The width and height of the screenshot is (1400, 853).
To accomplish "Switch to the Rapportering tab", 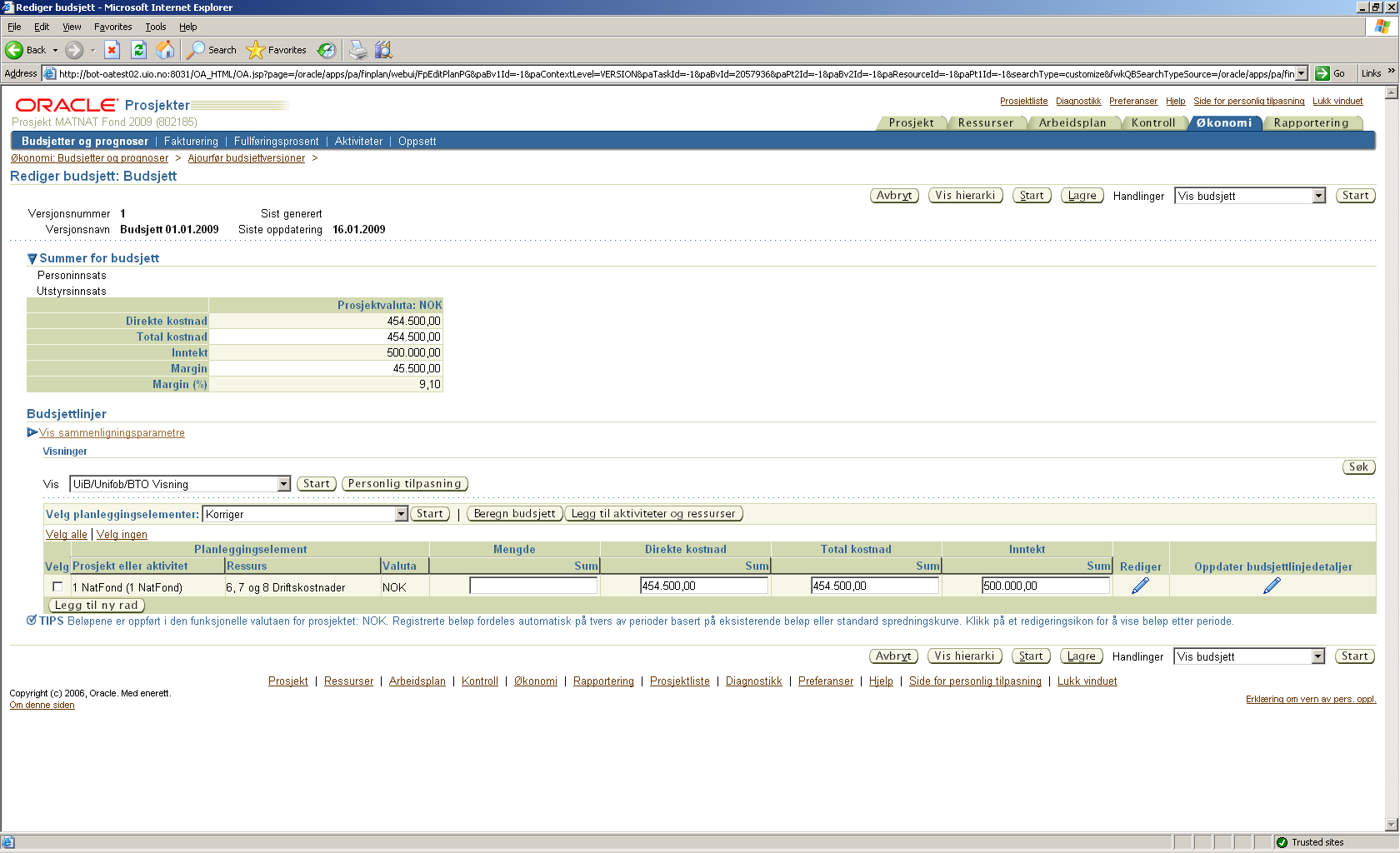I will pos(1311,122).
